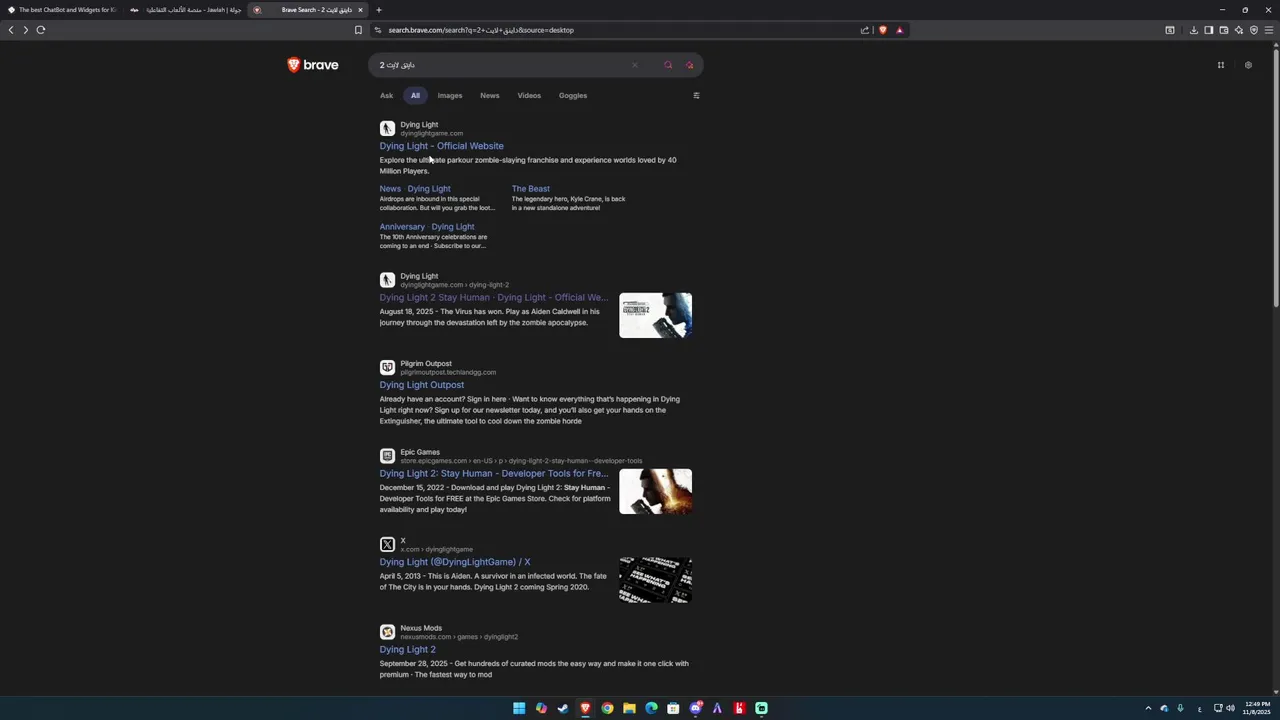
Task: Open the volume control in system tray
Action: [1230, 708]
